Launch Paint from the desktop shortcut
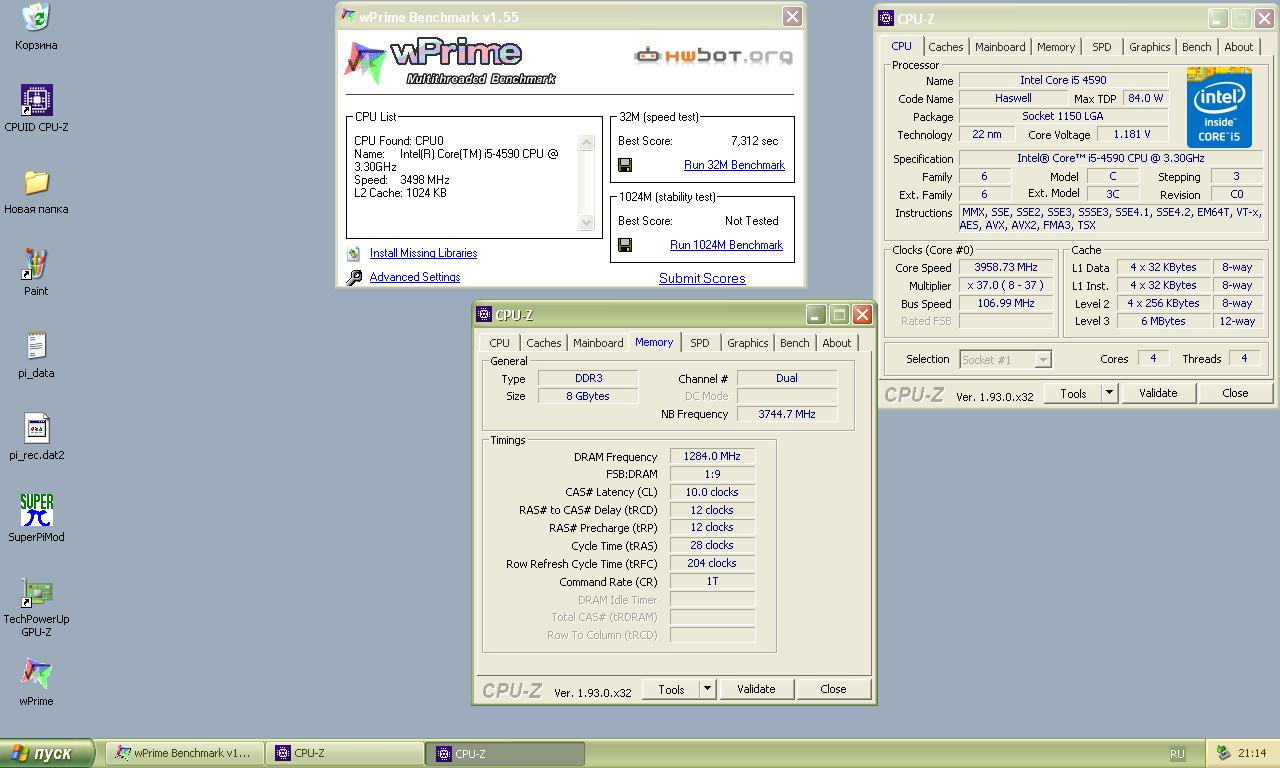 coord(36,264)
